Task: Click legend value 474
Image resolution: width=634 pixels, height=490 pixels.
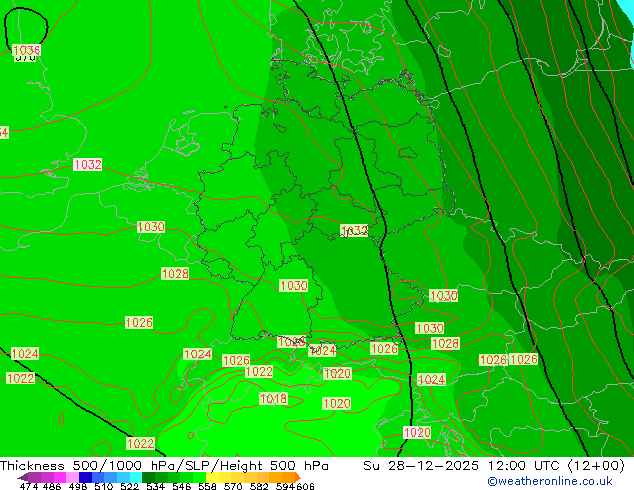Action: coord(29,486)
